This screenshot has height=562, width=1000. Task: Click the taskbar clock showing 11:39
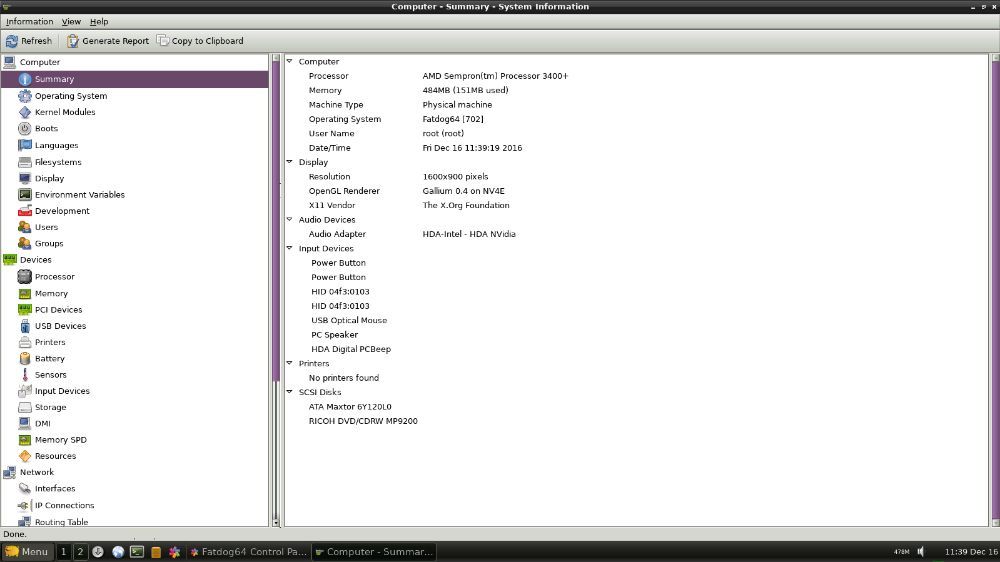971,552
